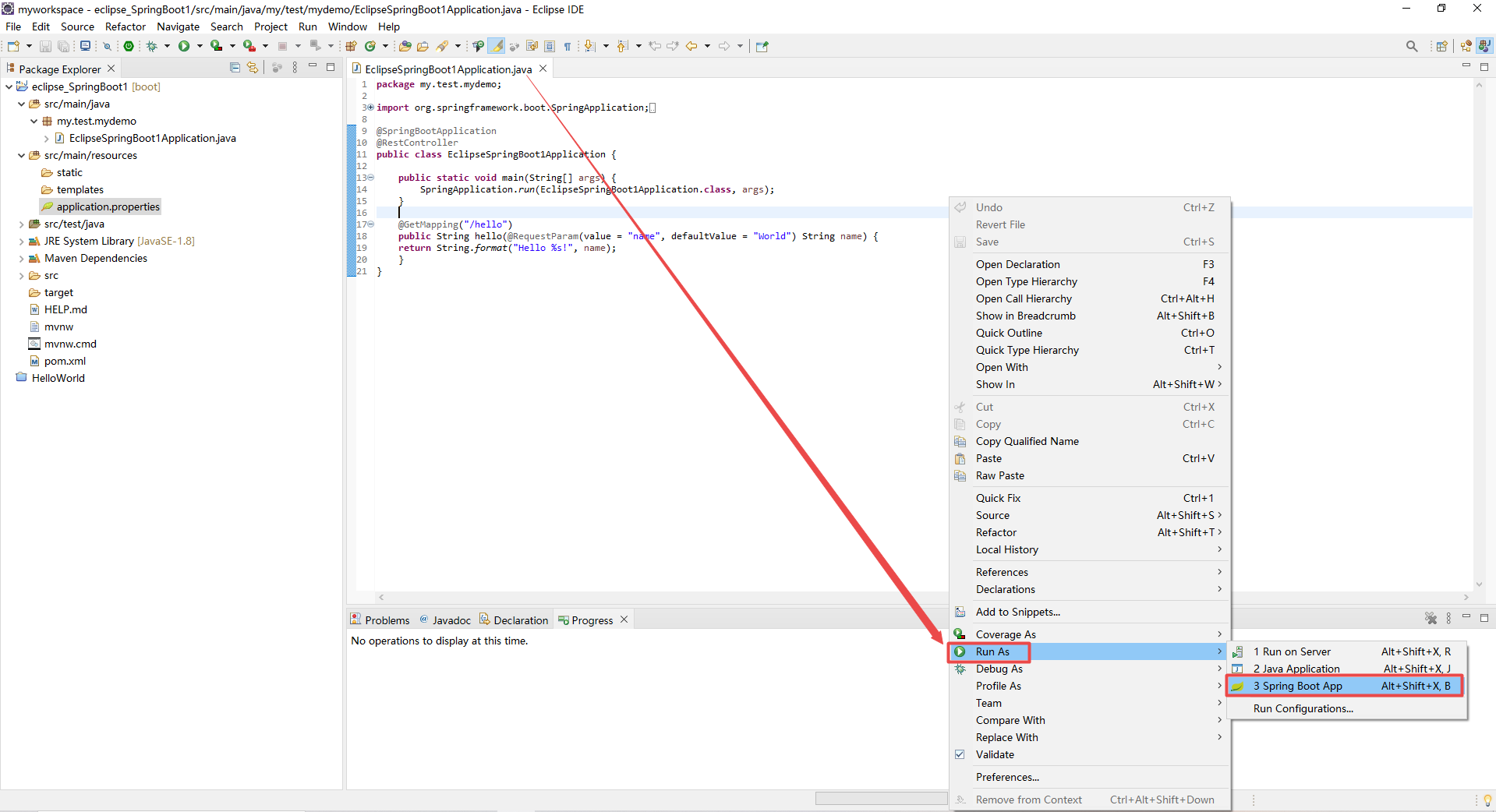Choose Add to Snippets... entry

click(1090, 612)
